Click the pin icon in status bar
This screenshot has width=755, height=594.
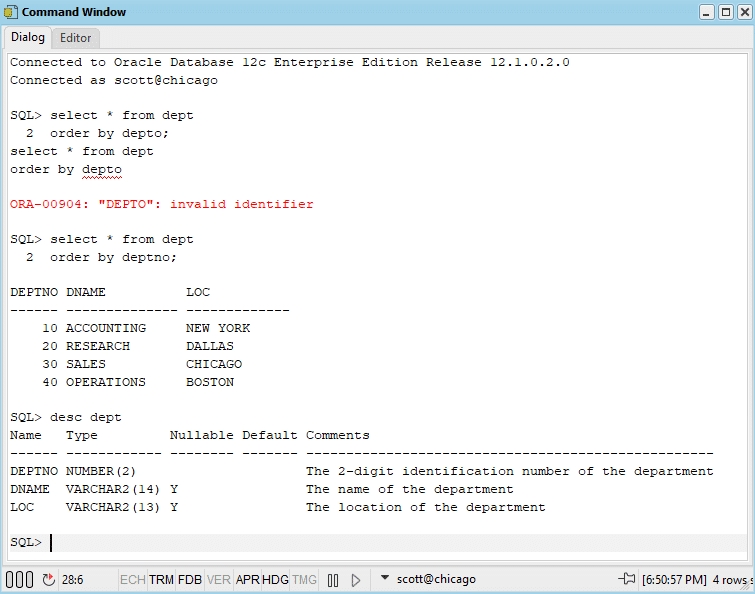click(627, 579)
